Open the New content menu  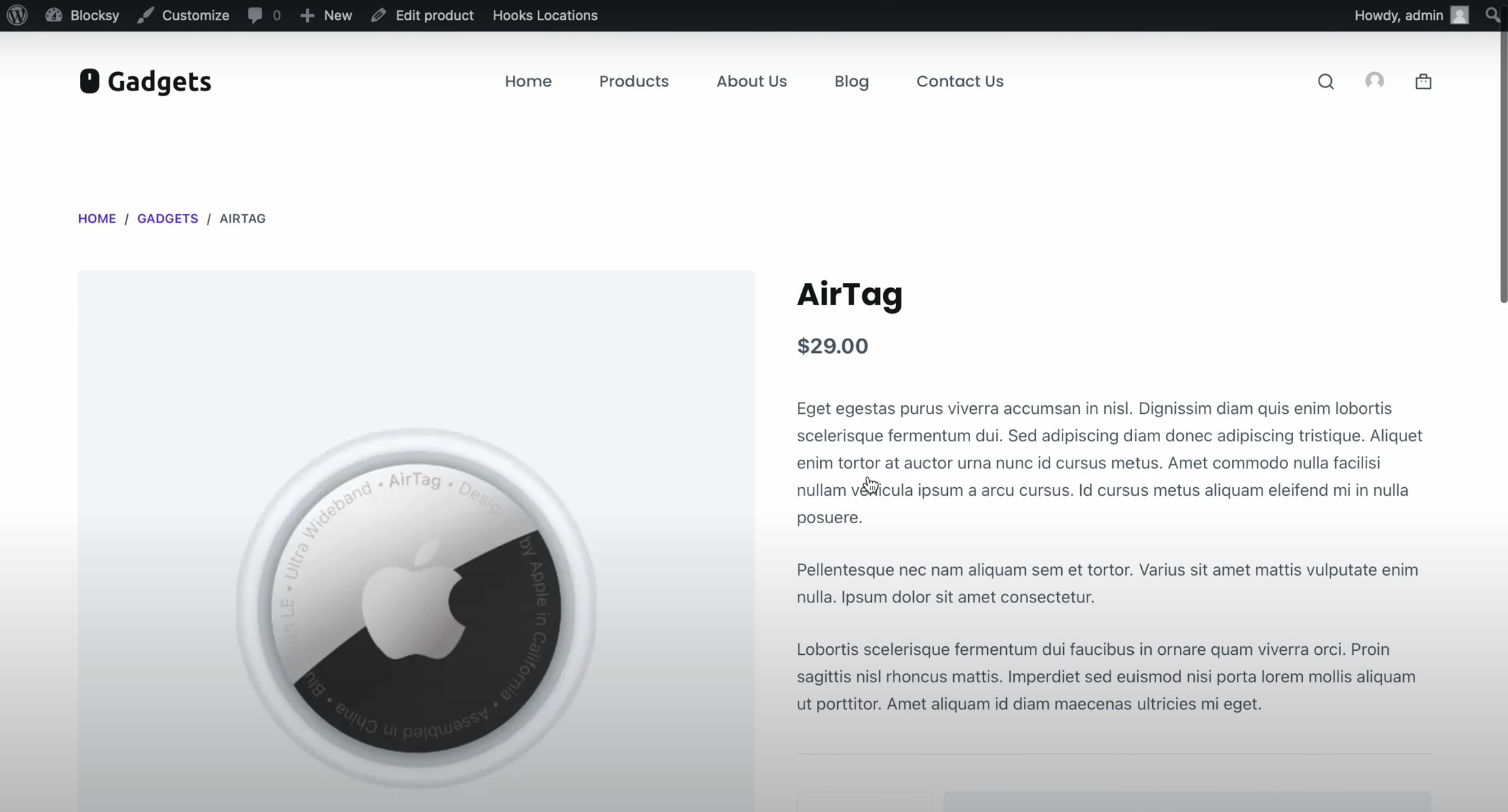[326, 15]
